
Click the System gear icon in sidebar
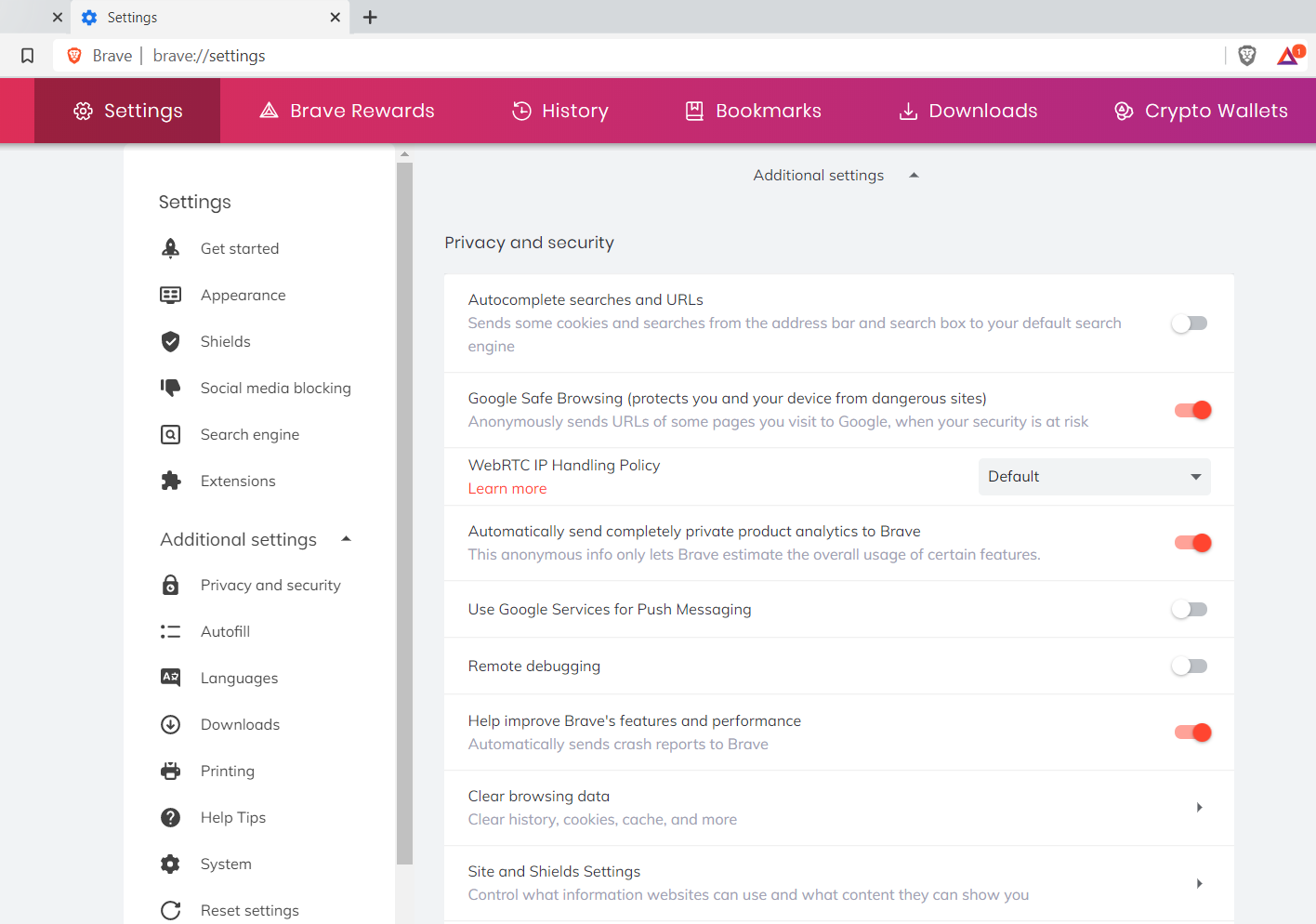tap(171, 864)
